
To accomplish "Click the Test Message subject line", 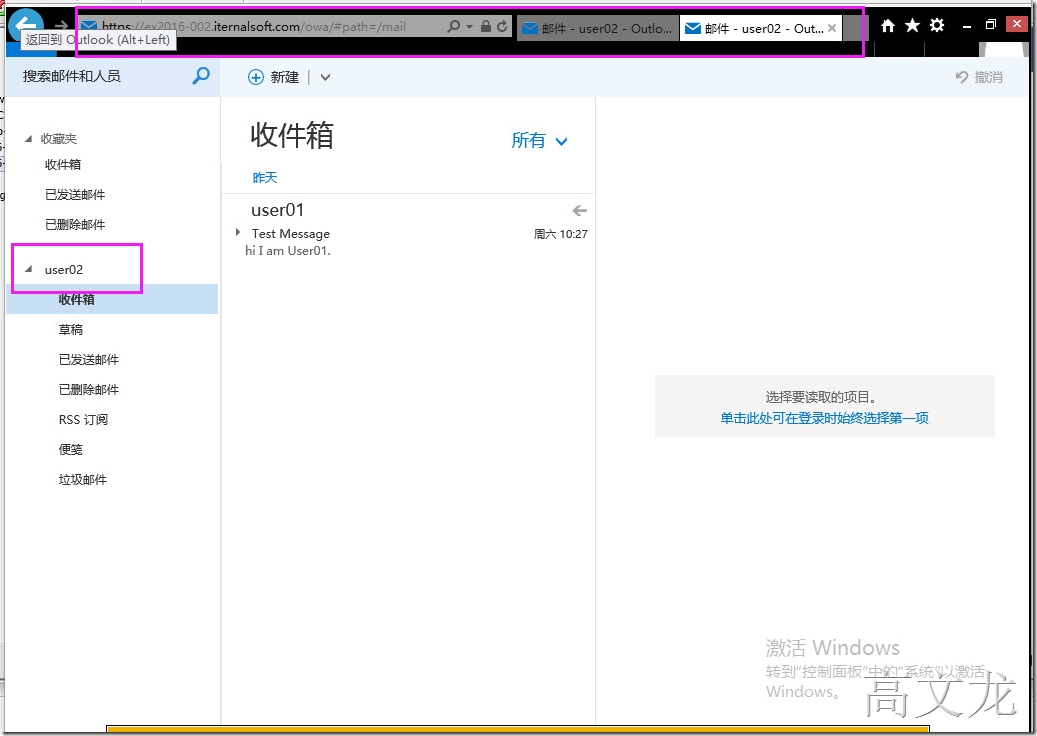I will 291,233.
